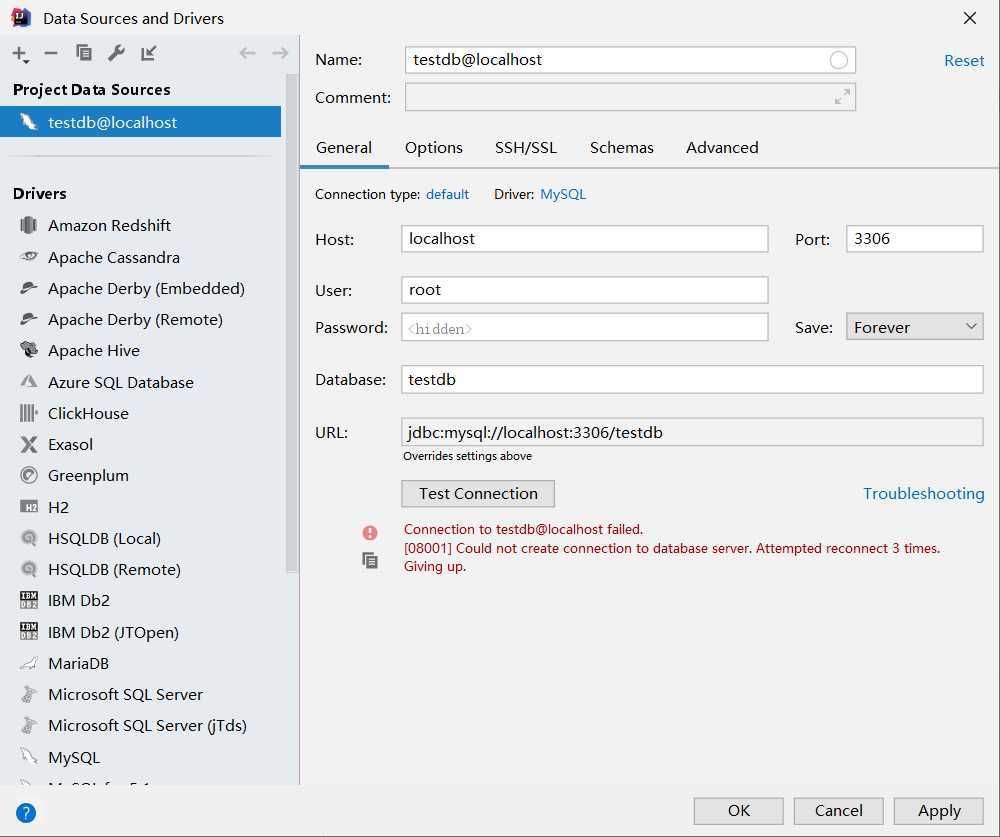Change Connection type via default link
Image resolution: width=1000 pixels, height=837 pixels.
(447, 194)
